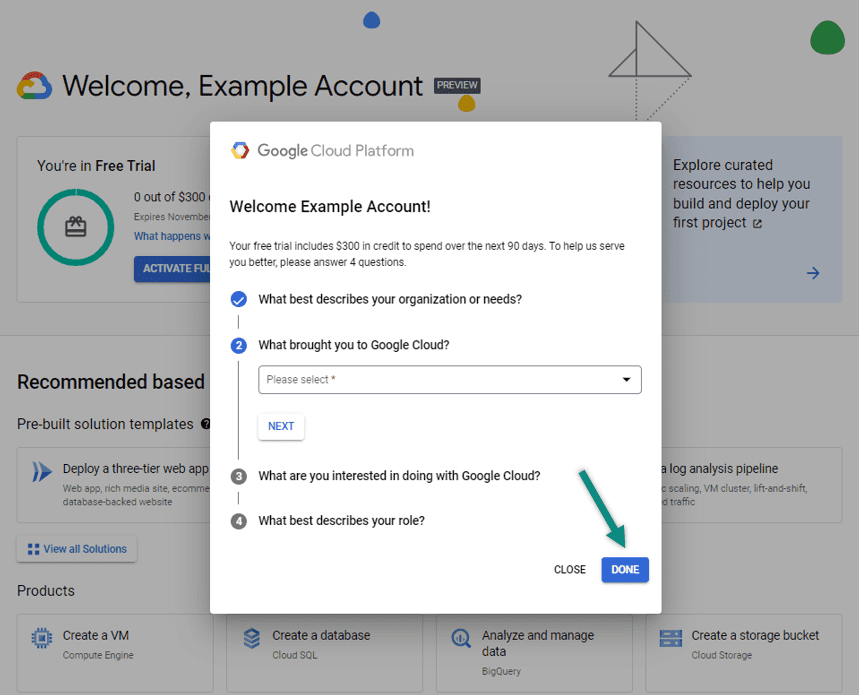Click the gift icon in the free trial circle
The height and width of the screenshot is (695, 859).
click(76, 227)
